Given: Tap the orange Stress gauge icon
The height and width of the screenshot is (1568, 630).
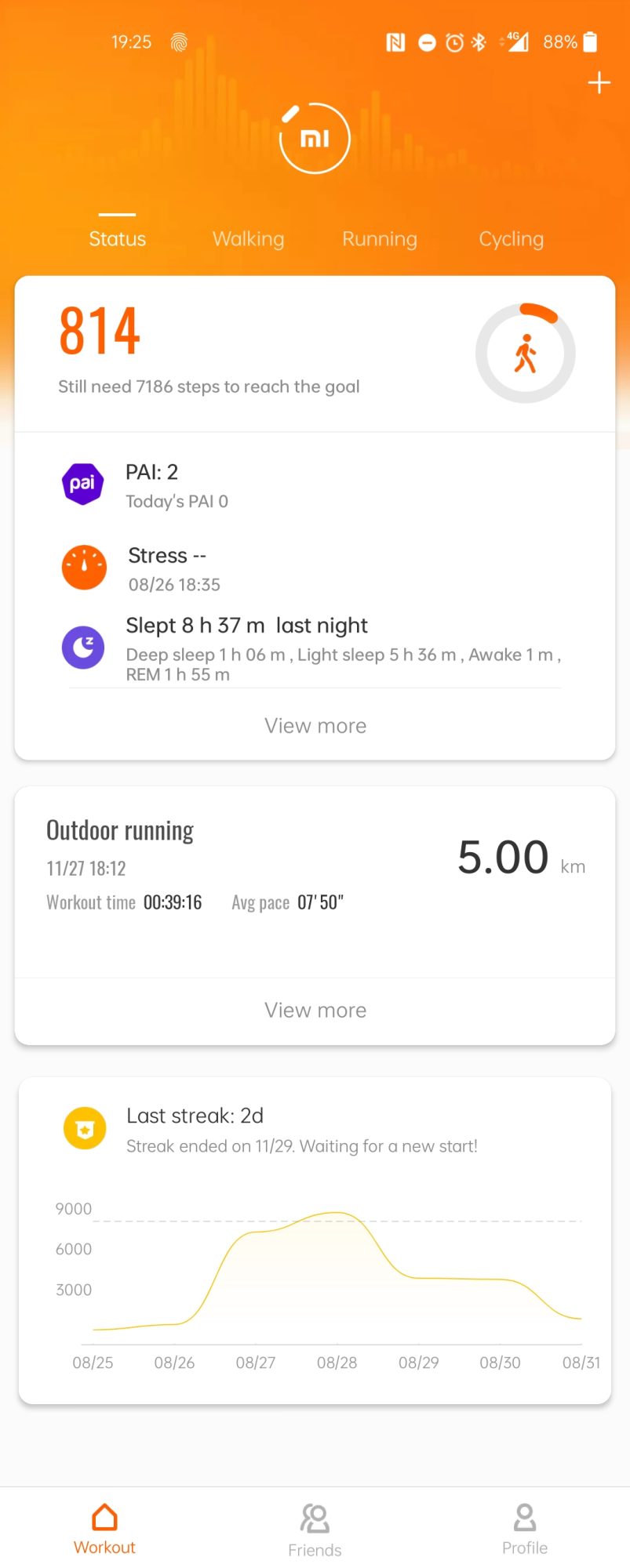Looking at the screenshot, I should click(x=84, y=567).
